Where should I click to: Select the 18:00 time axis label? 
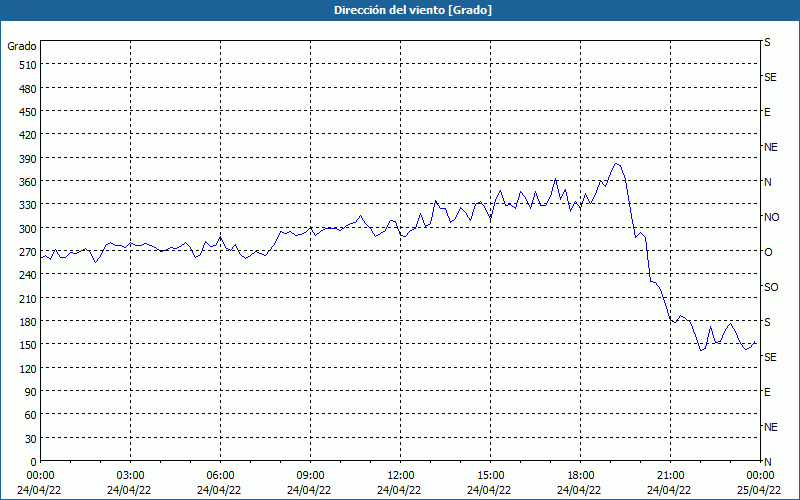pyautogui.click(x=581, y=476)
